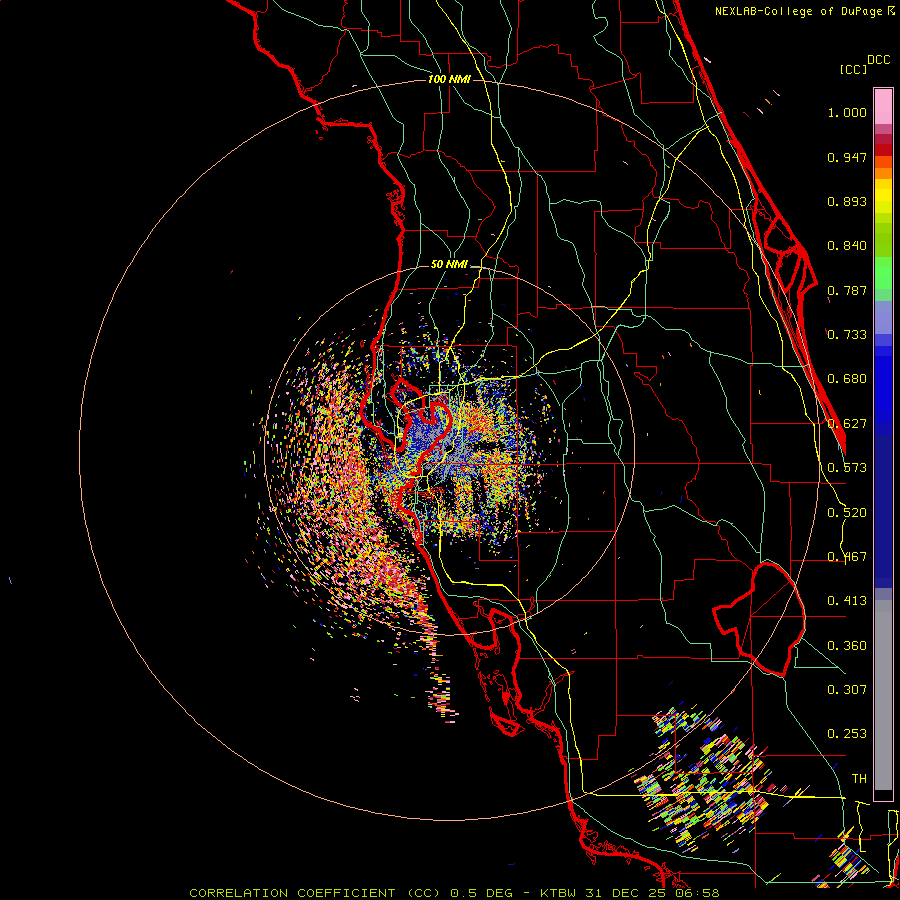This screenshot has height=900, width=900.
Task: Select the 0.520 scale value
Action: coord(847,513)
